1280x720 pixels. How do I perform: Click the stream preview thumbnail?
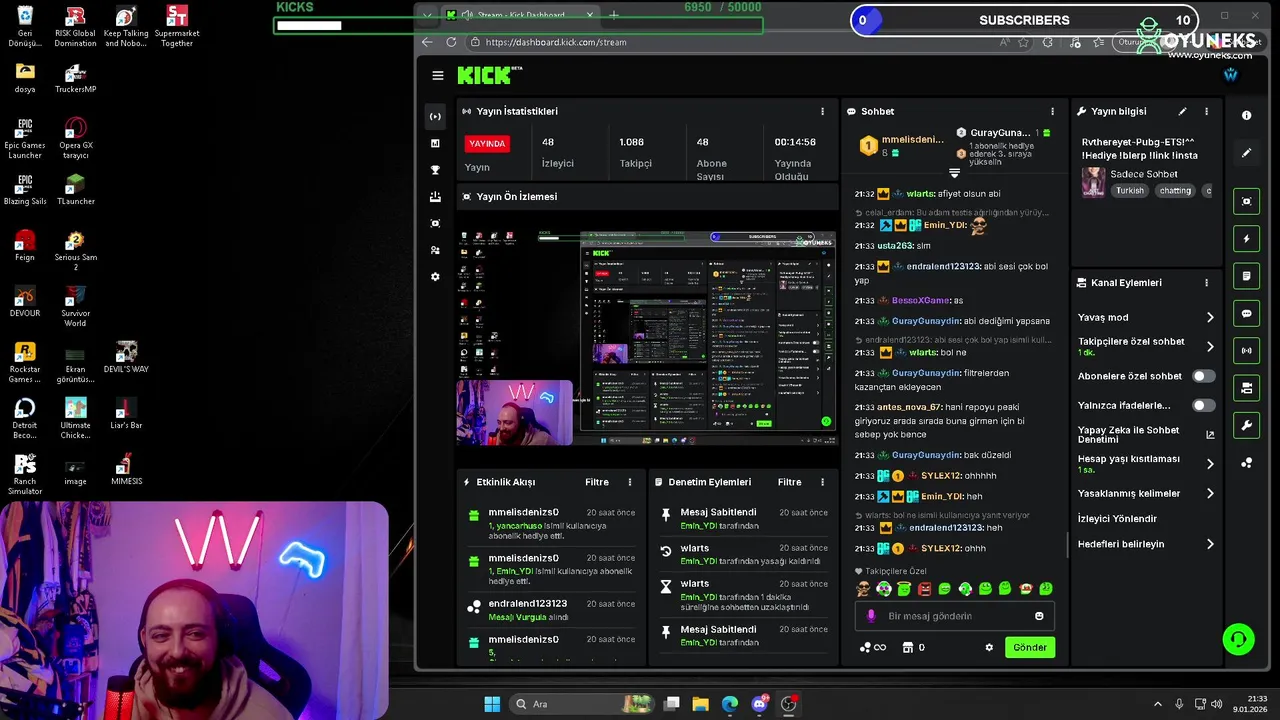pos(646,337)
